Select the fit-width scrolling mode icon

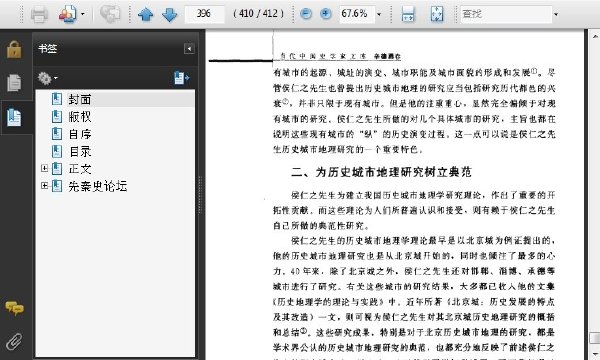click(x=408, y=14)
